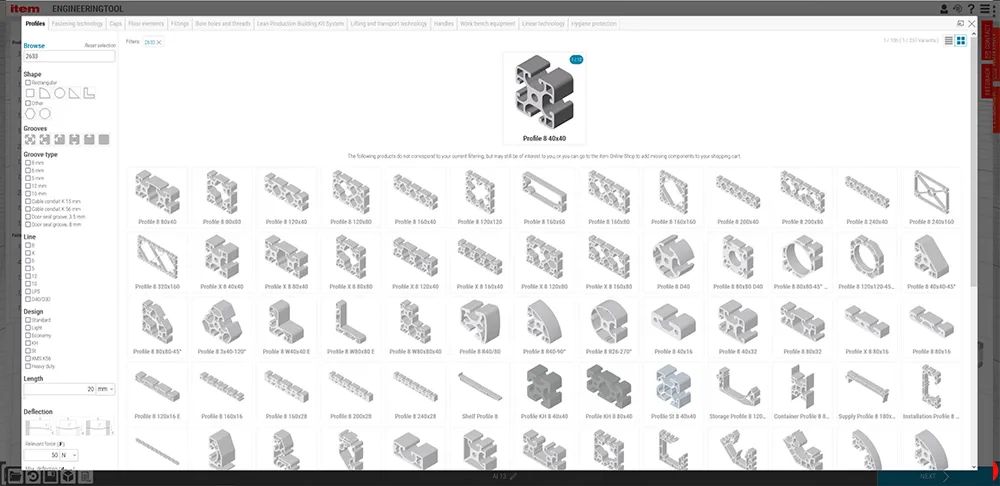Click the Reset selection link

tap(100, 46)
